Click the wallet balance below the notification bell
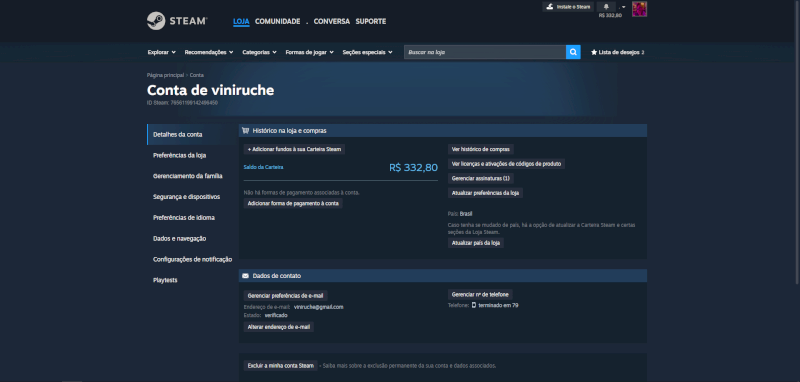Image resolution: width=800 pixels, height=382 pixels. pos(610,15)
